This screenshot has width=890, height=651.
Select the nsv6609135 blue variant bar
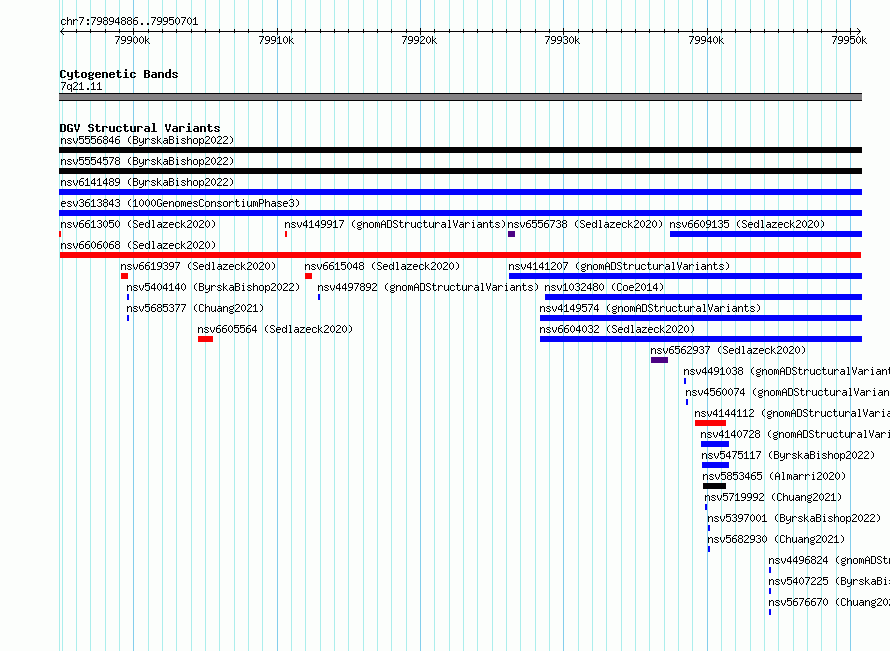[x=766, y=234]
